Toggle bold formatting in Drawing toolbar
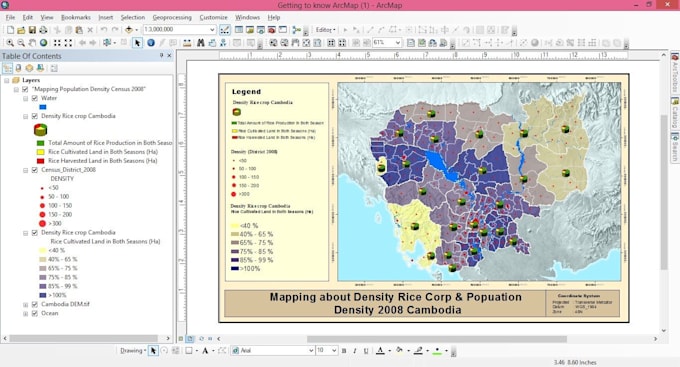 pyautogui.click(x=344, y=351)
